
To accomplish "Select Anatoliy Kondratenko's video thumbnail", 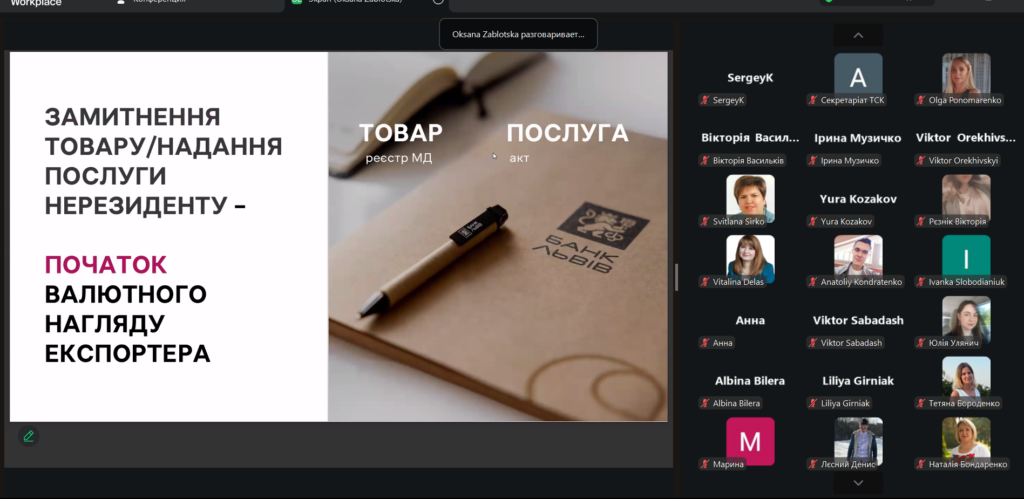I will [858, 256].
